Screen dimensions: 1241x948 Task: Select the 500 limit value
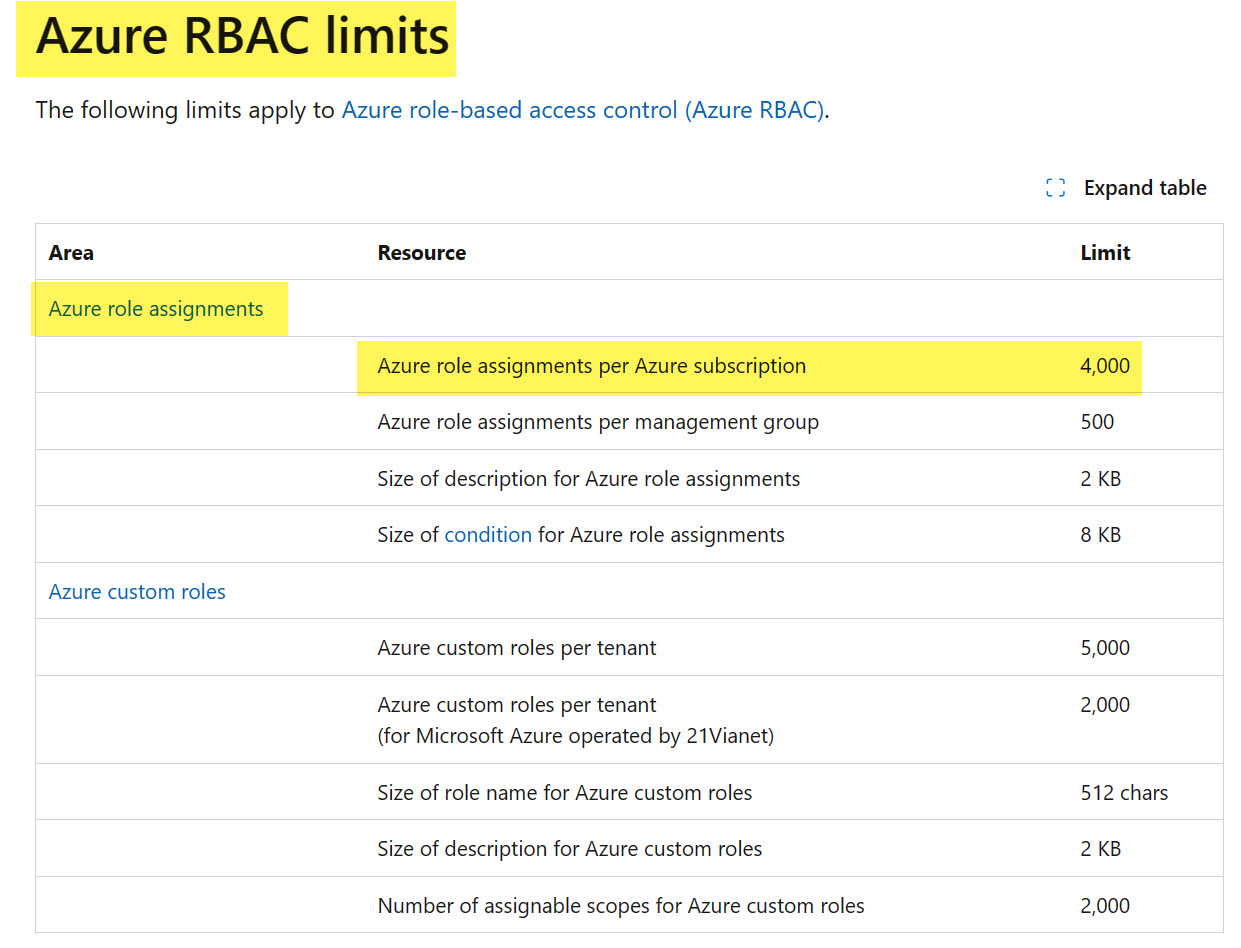pos(1097,422)
